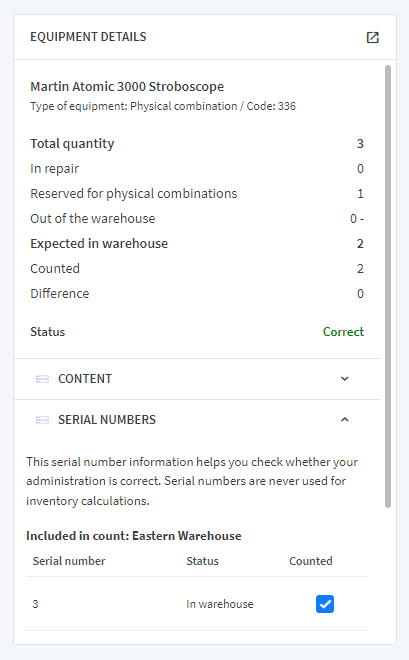
Task: Click the CONTENT section header
Action: click(197, 379)
